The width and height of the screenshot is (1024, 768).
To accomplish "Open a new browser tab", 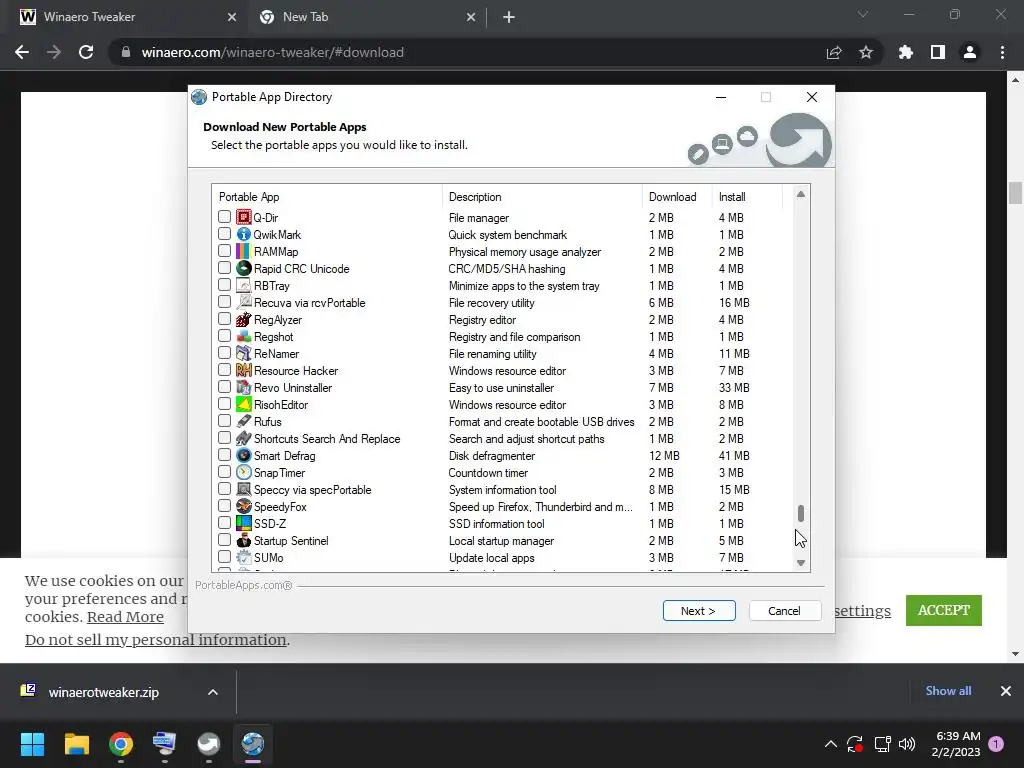I will [509, 17].
